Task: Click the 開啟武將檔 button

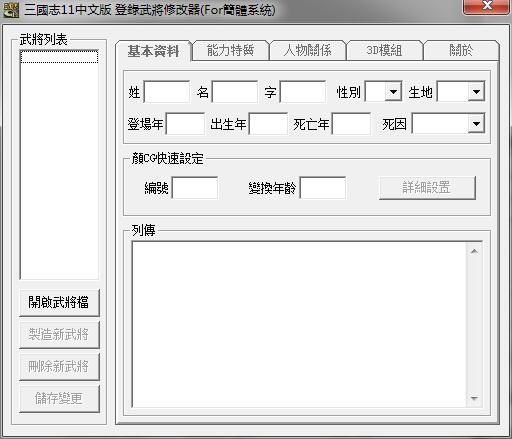Action: [59, 303]
